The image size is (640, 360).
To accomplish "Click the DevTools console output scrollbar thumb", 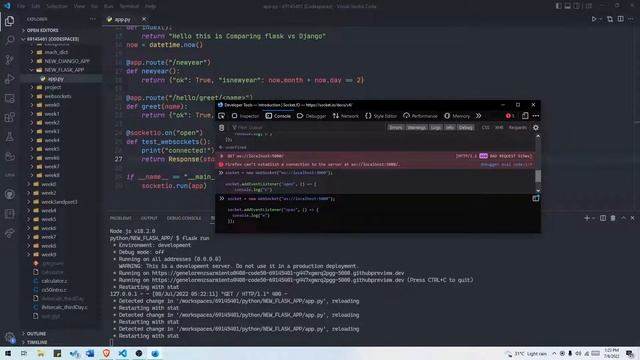I will point(538,176).
